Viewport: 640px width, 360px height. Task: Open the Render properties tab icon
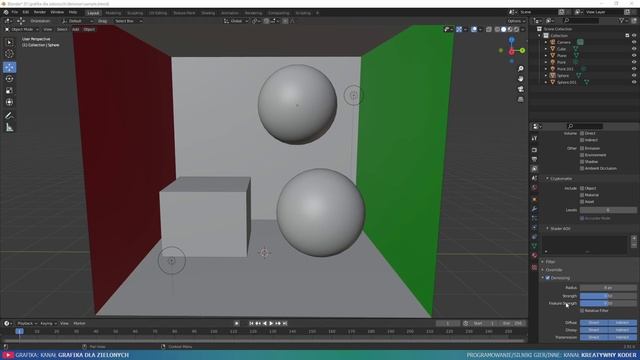534,150
